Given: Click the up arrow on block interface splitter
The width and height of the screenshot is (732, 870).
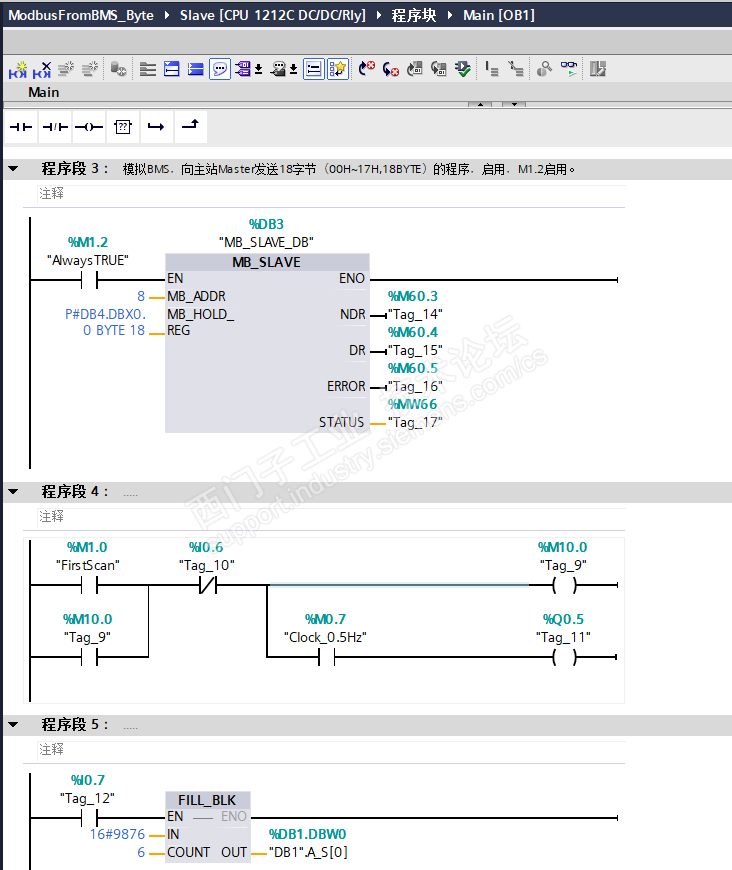Looking at the screenshot, I should [x=480, y=104].
